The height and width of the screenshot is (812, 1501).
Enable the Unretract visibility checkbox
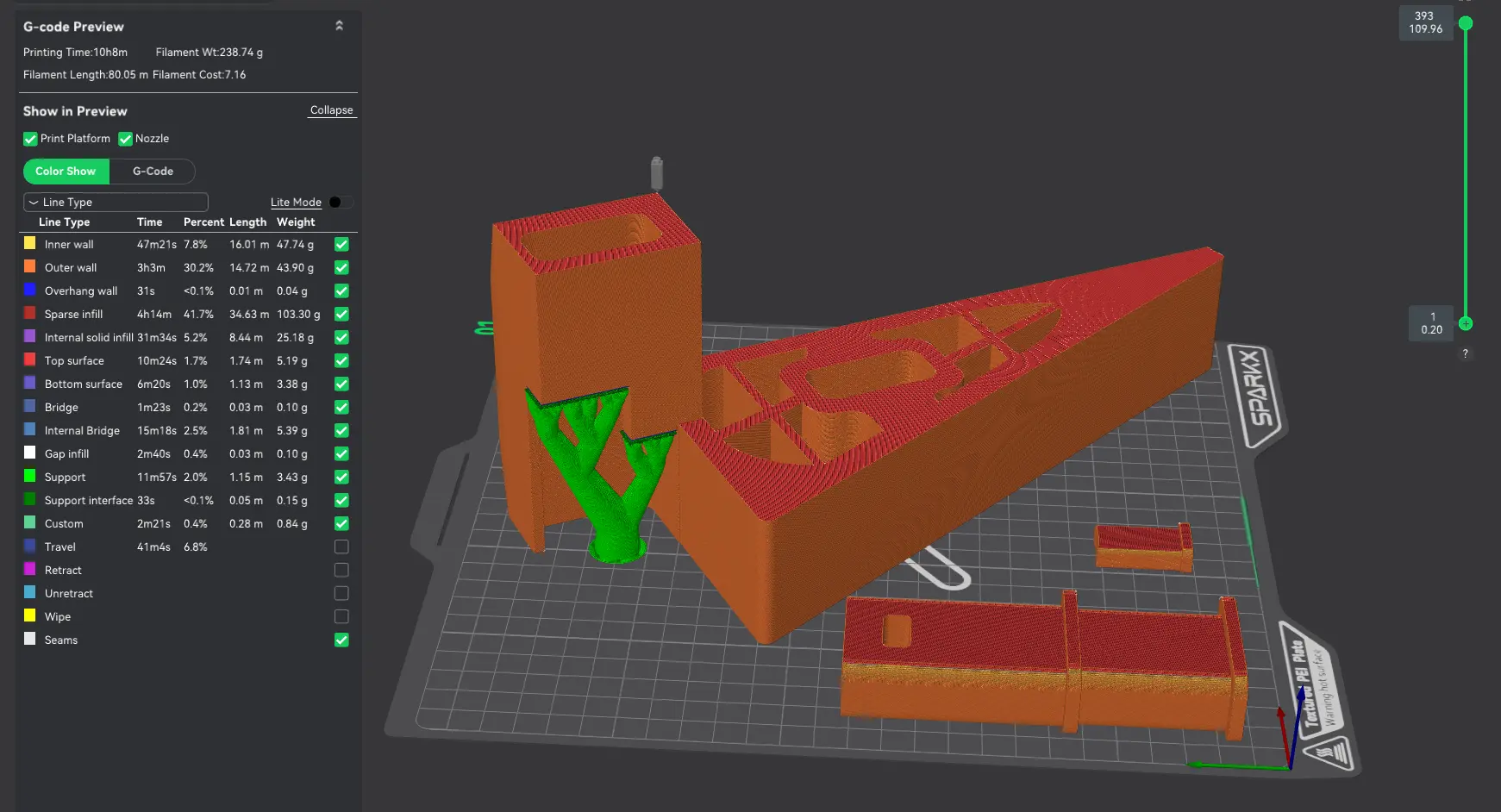341,593
